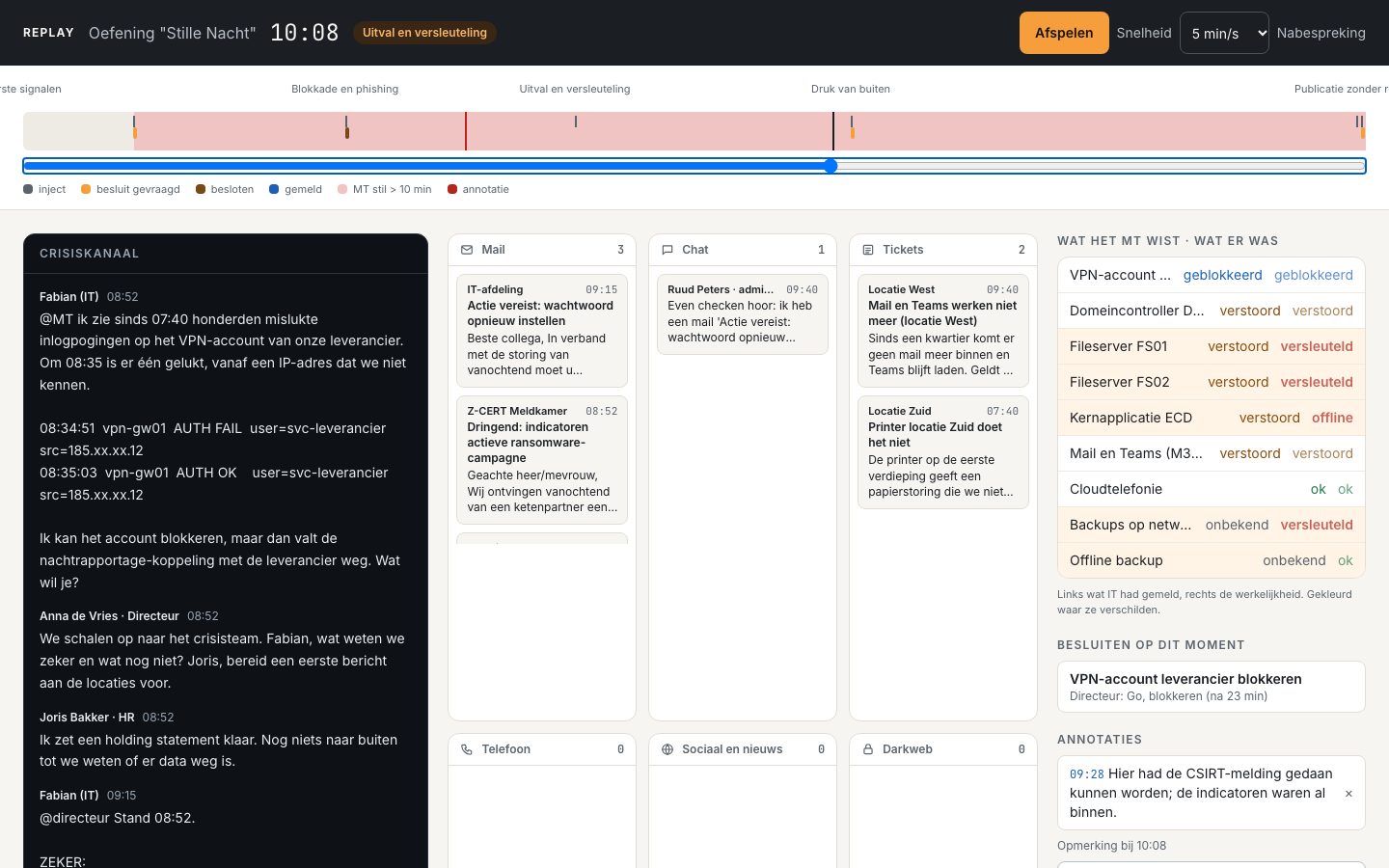Click the Tickets panel list icon
Screen dimensions: 1389x868
coord(868,250)
